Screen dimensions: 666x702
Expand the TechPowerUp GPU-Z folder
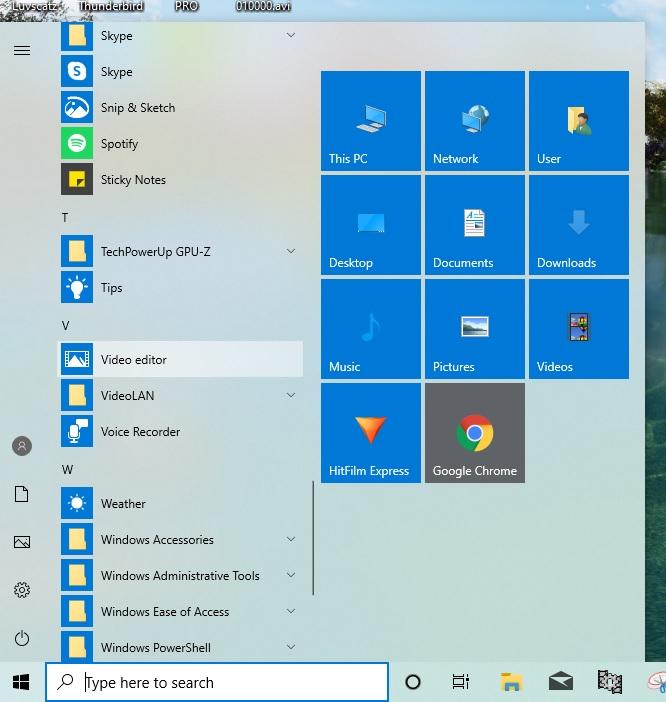(291, 251)
